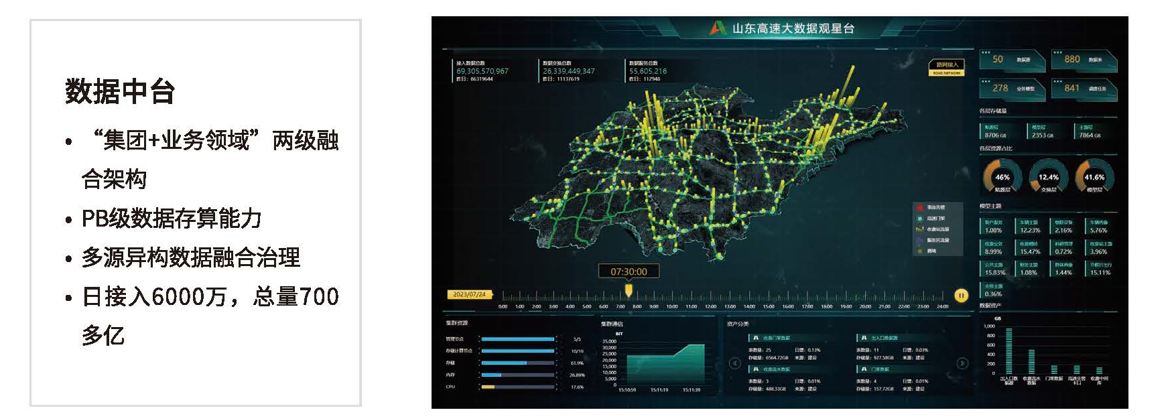Click the right arrow in the asset classification panel
The image size is (1150, 416).
point(962,364)
